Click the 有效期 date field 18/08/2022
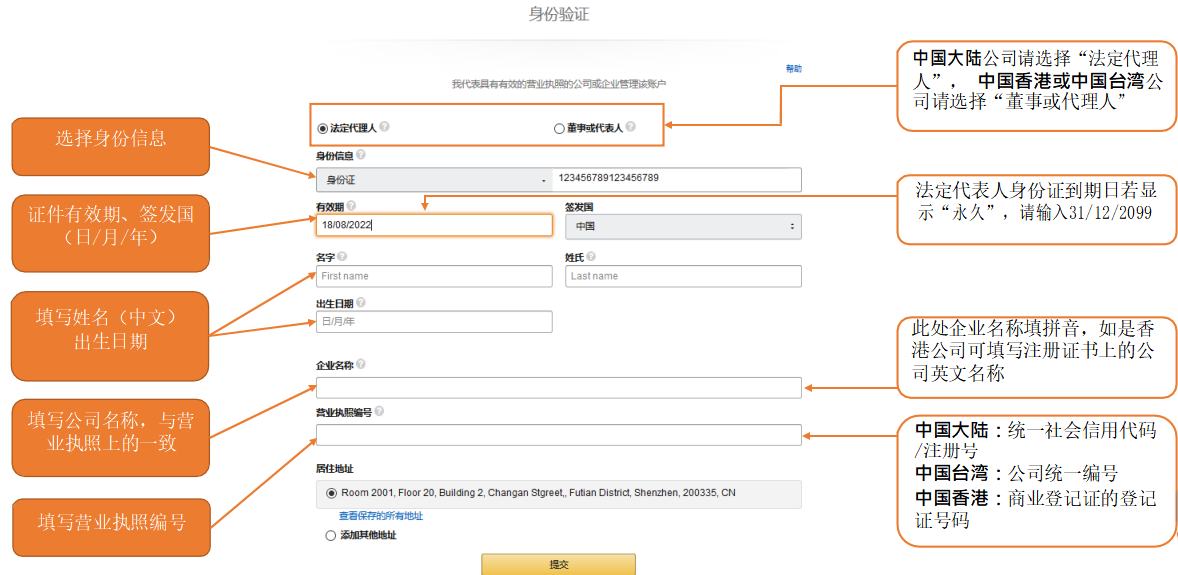The height and width of the screenshot is (575, 1178). tap(434, 225)
